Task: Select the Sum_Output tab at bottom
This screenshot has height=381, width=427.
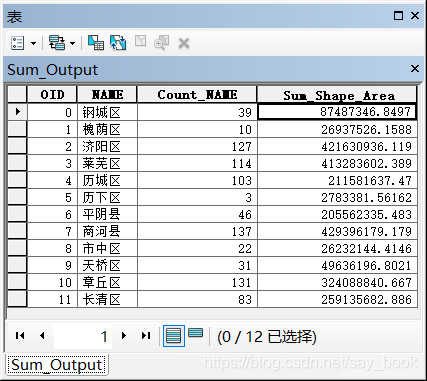Action: (x=56, y=365)
